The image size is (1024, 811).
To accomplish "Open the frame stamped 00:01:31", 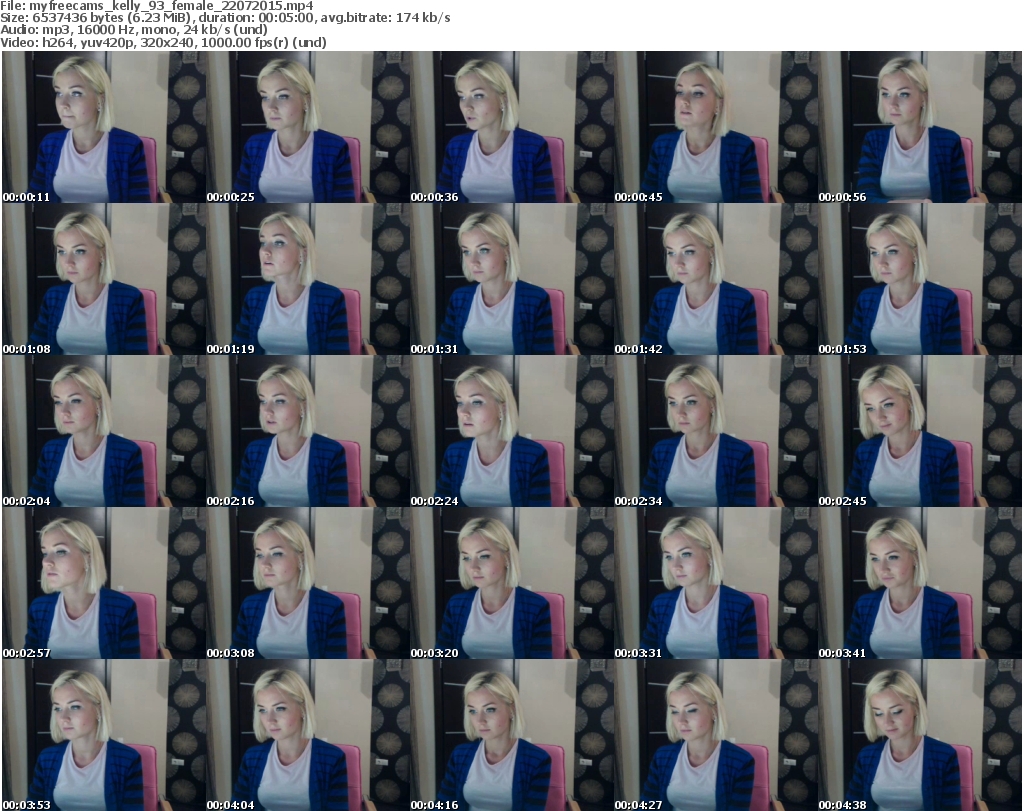I will [511, 279].
